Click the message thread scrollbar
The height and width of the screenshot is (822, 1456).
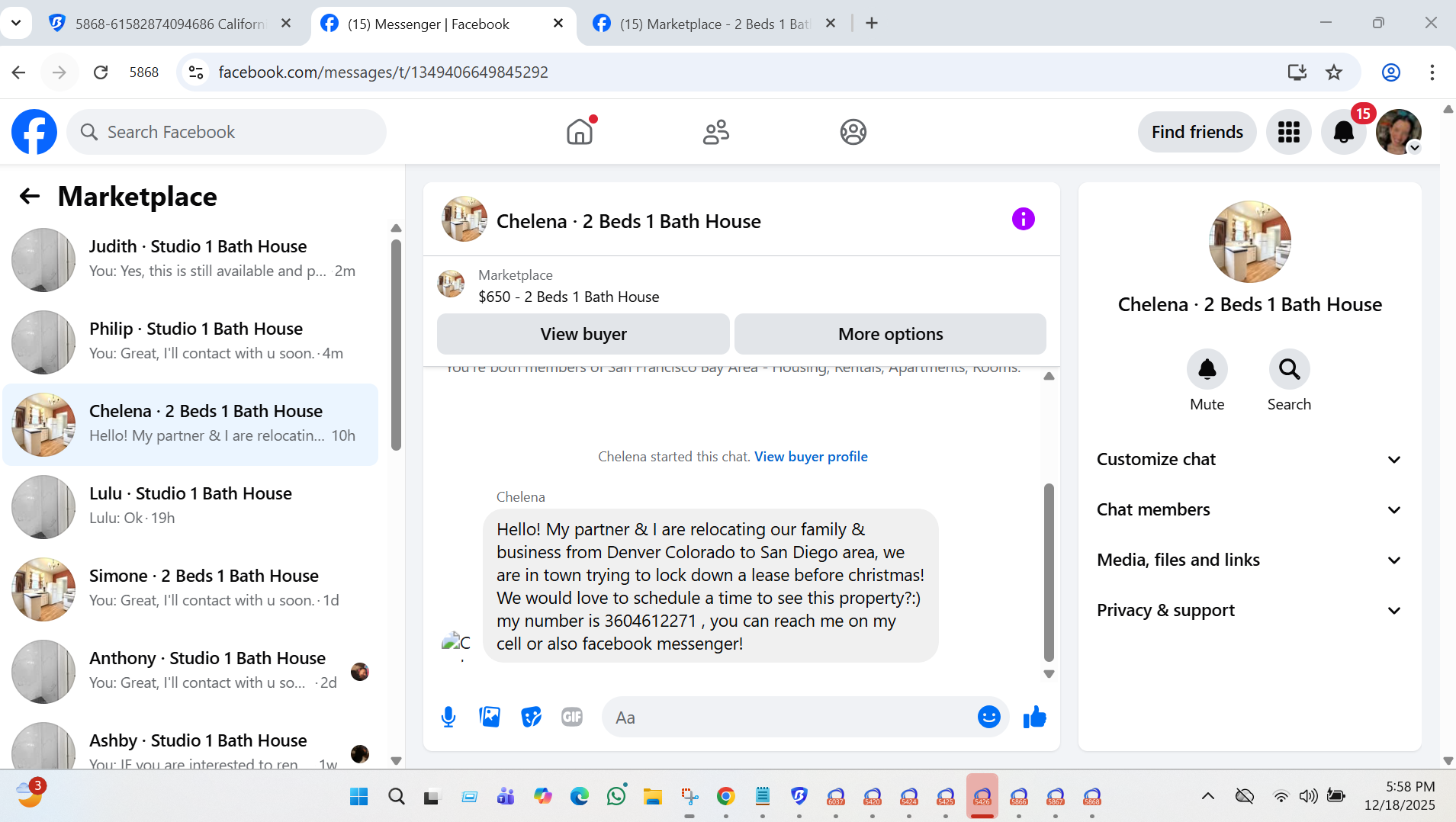coord(1049,572)
